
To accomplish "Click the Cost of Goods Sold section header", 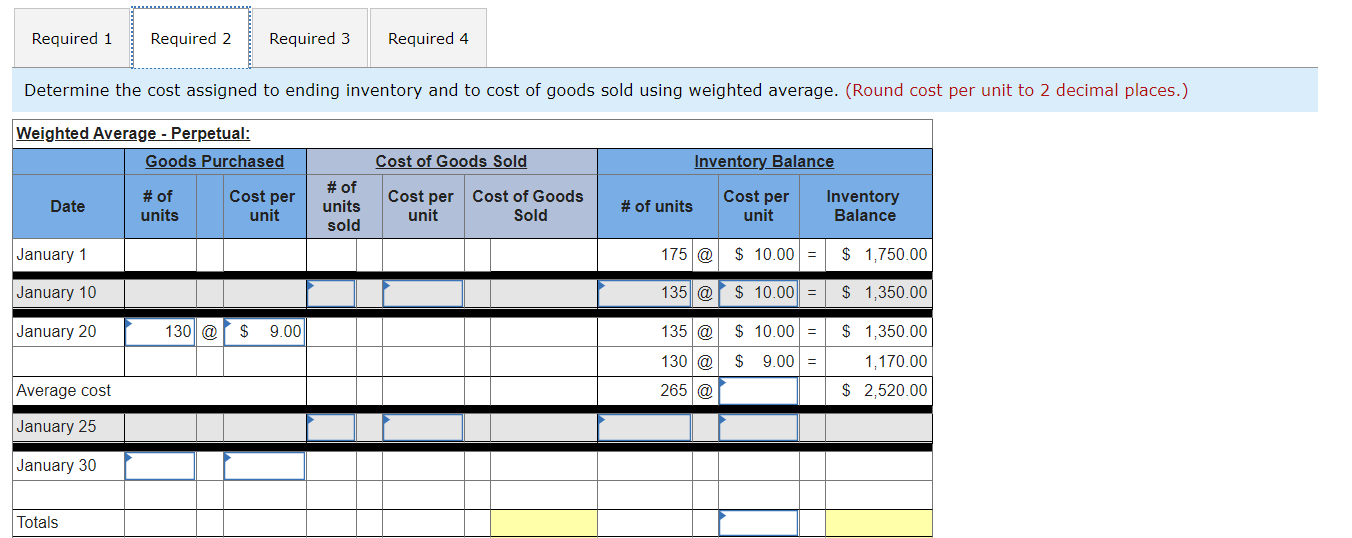I will pos(451,161).
